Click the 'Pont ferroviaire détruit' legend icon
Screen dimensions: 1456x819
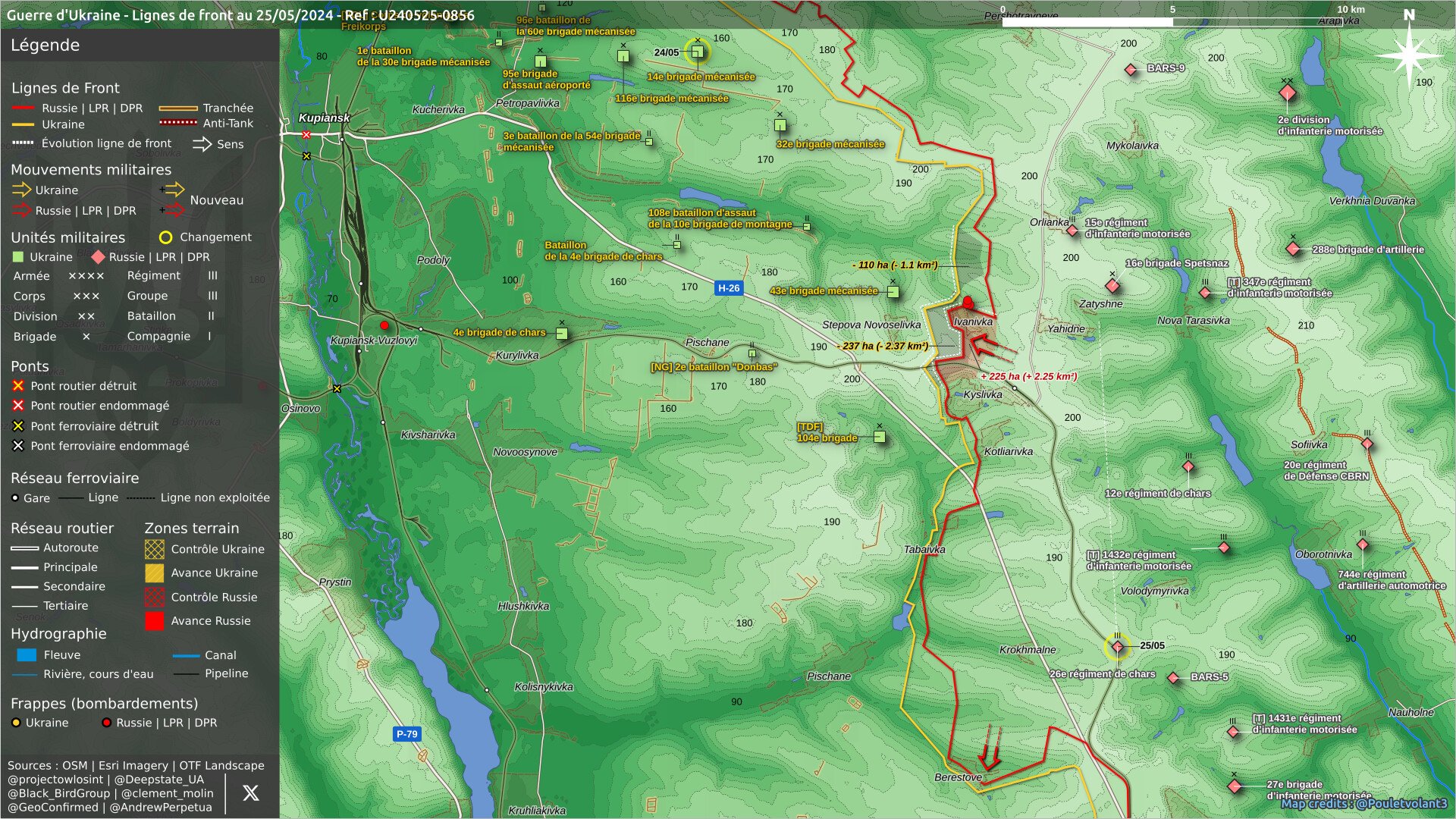(18, 426)
